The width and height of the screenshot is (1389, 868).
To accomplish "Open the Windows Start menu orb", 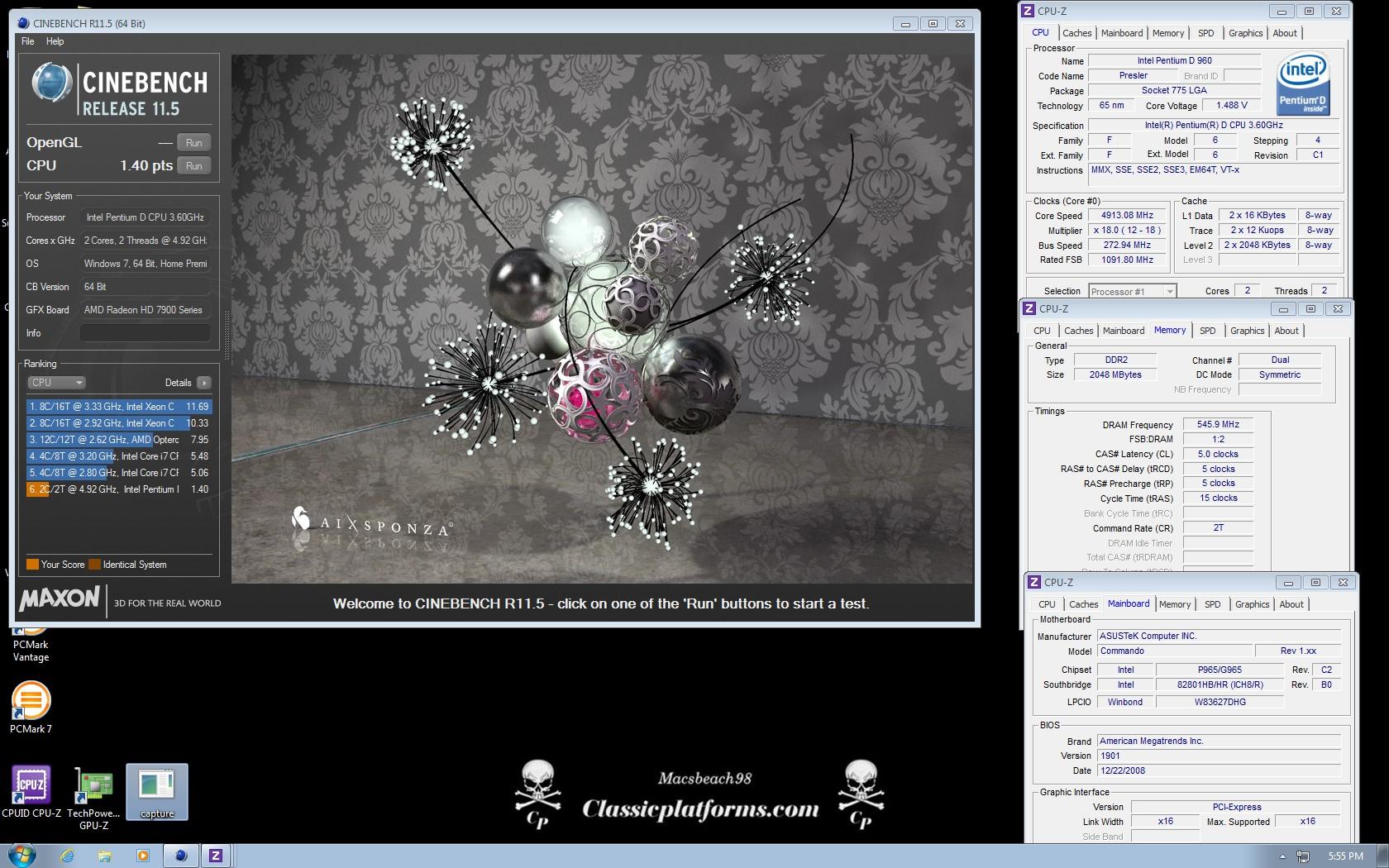I will (x=22, y=855).
